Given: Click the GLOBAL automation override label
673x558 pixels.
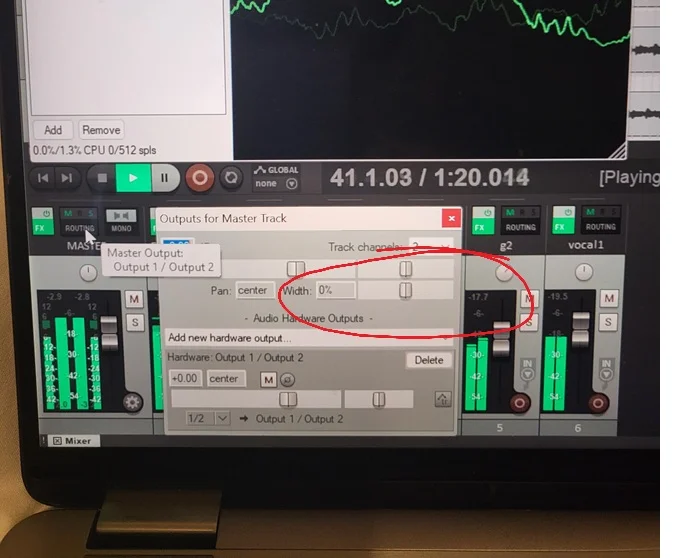Looking at the screenshot, I should click(x=276, y=170).
